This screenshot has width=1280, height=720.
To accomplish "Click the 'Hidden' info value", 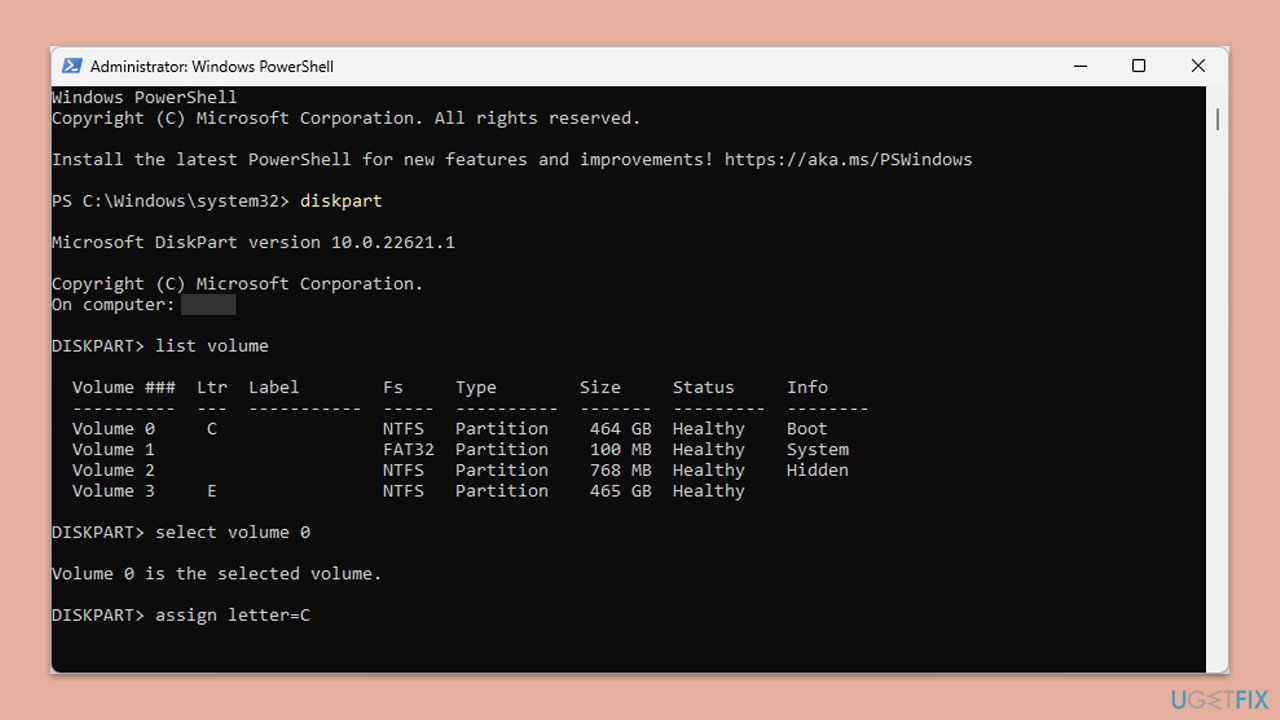I will point(818,470).
